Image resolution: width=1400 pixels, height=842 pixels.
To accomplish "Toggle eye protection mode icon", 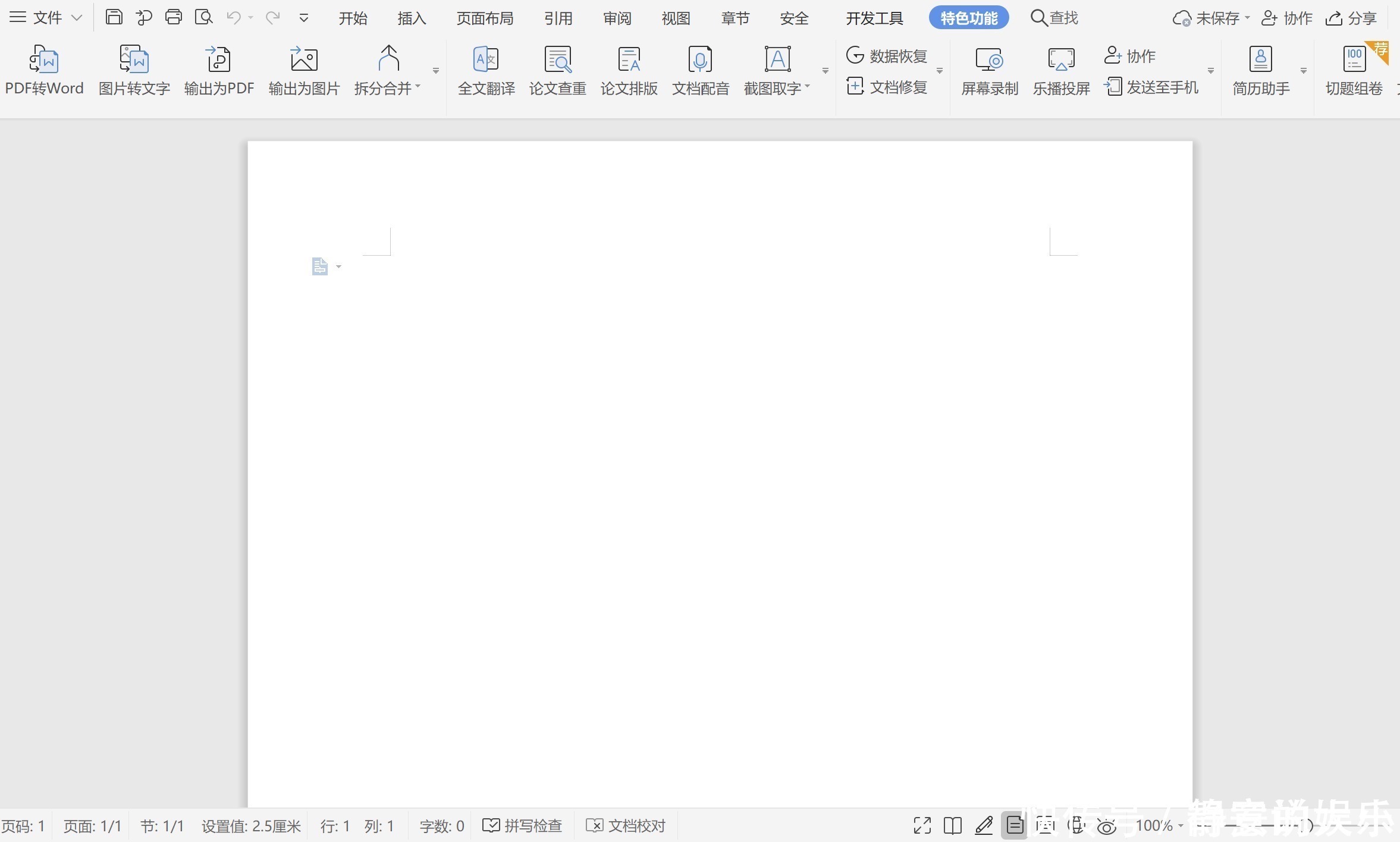I will pyautogui.click(x=1106, y=826).
